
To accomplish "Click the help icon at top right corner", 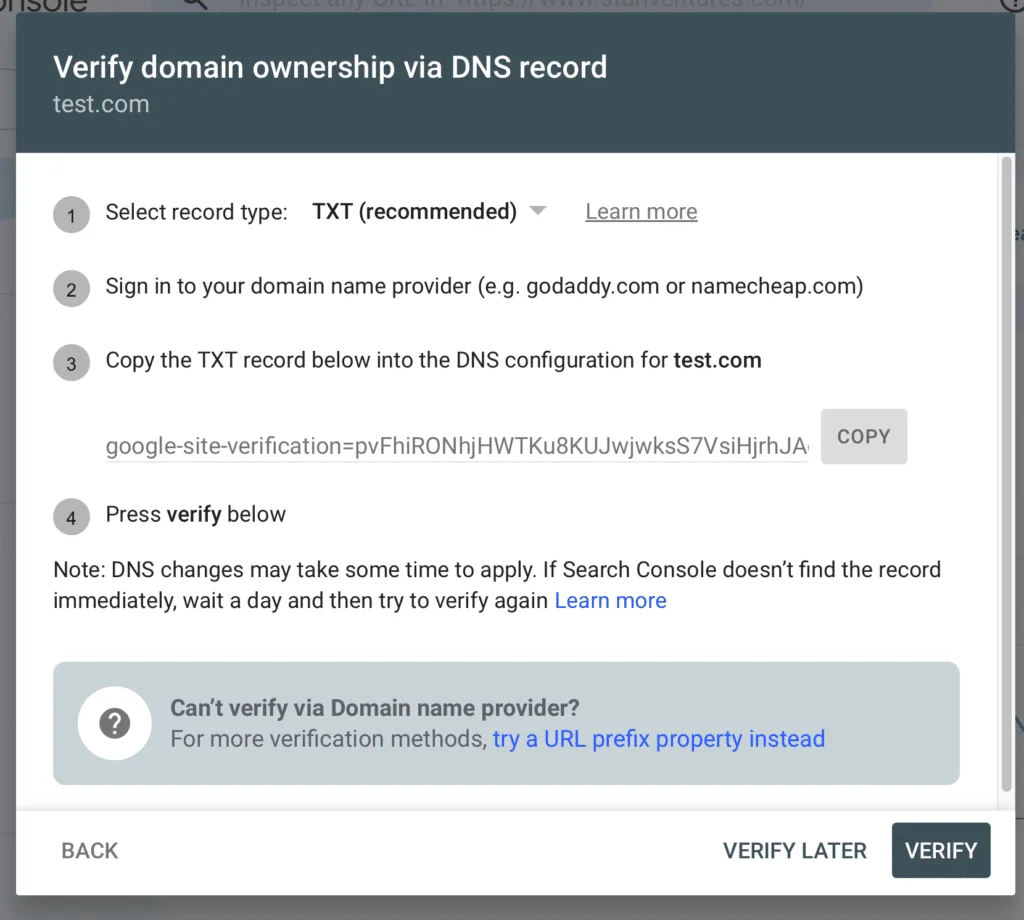I will coord(1015,5).
